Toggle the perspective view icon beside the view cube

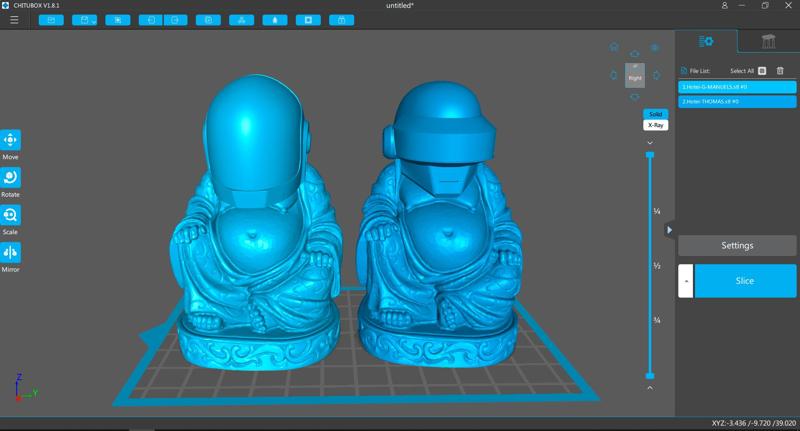[x=655, y=47]
